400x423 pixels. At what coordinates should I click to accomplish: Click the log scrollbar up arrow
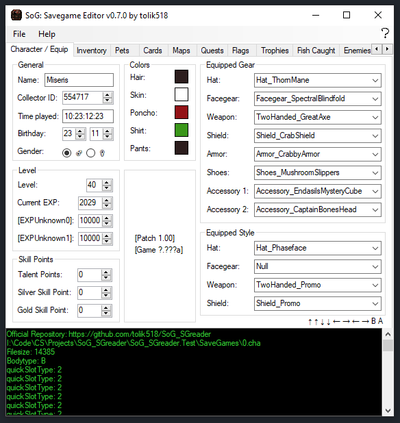click(x=388, y=334)
